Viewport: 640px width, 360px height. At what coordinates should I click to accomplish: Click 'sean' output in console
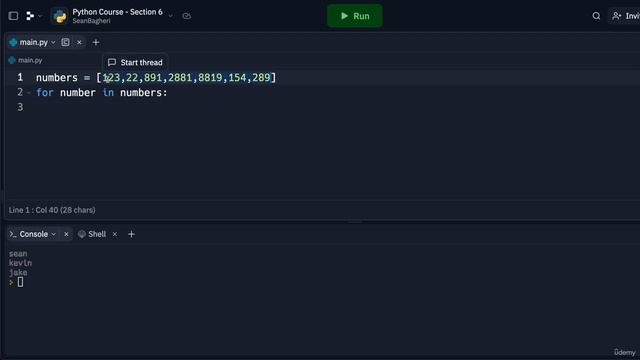[18, 253]
